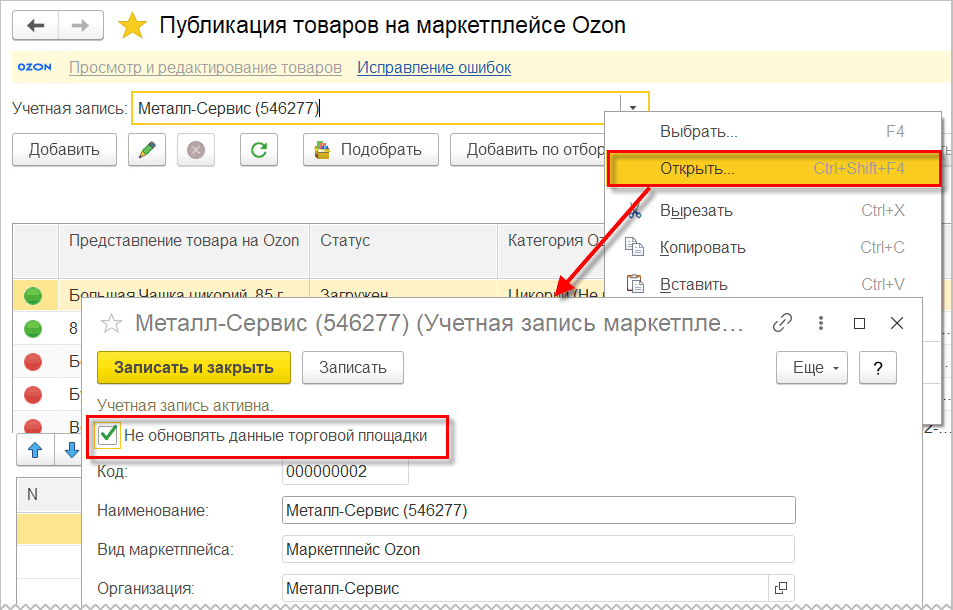Click the grey delete mark icon button
The height and width of the screenshot is (610, 953).
point(196,149)
